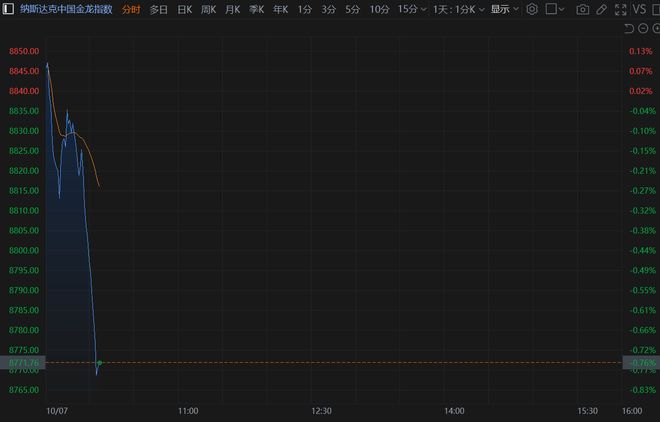660x422 pixels.
Task: Switch to 分时 intraday tab
Action: tap(131, 9)
